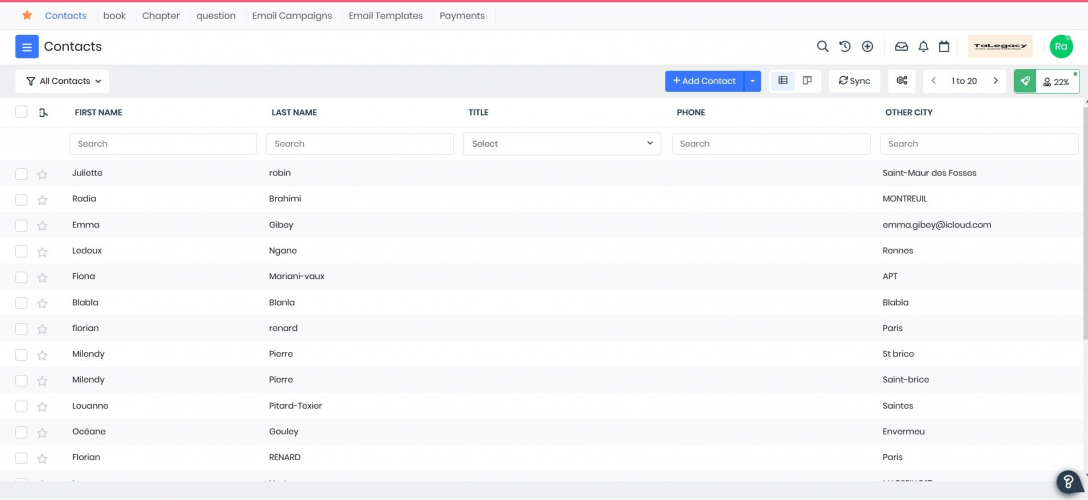
Task: Click the Saint-Maur des Fosses city cell
Action: [929, 173]
